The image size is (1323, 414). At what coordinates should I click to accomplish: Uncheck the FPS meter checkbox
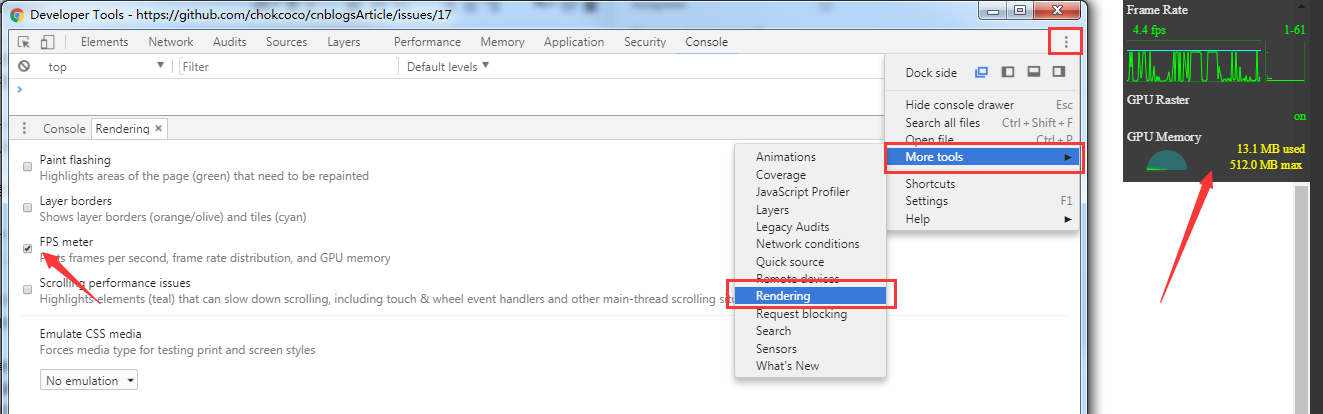point(28,249)
